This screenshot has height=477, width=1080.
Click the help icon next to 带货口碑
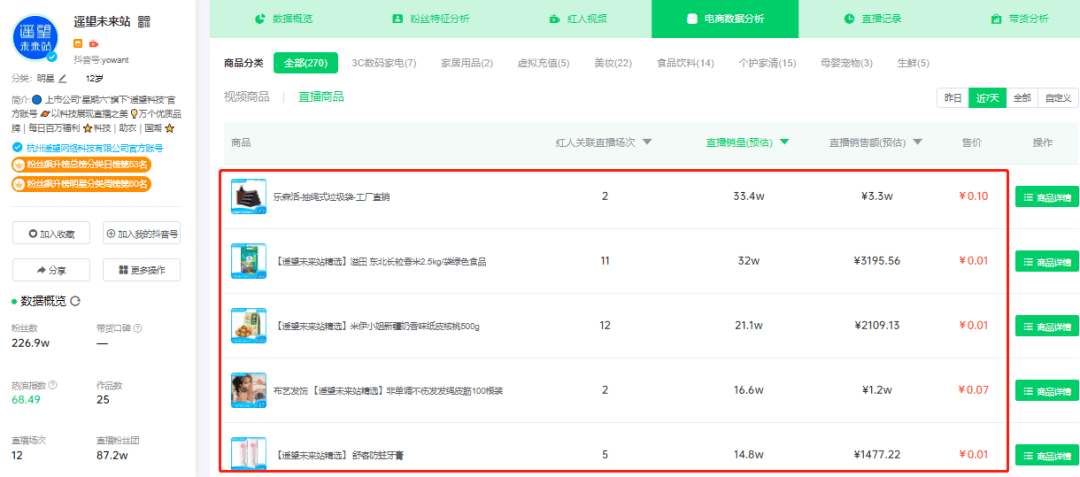(138, 329)
